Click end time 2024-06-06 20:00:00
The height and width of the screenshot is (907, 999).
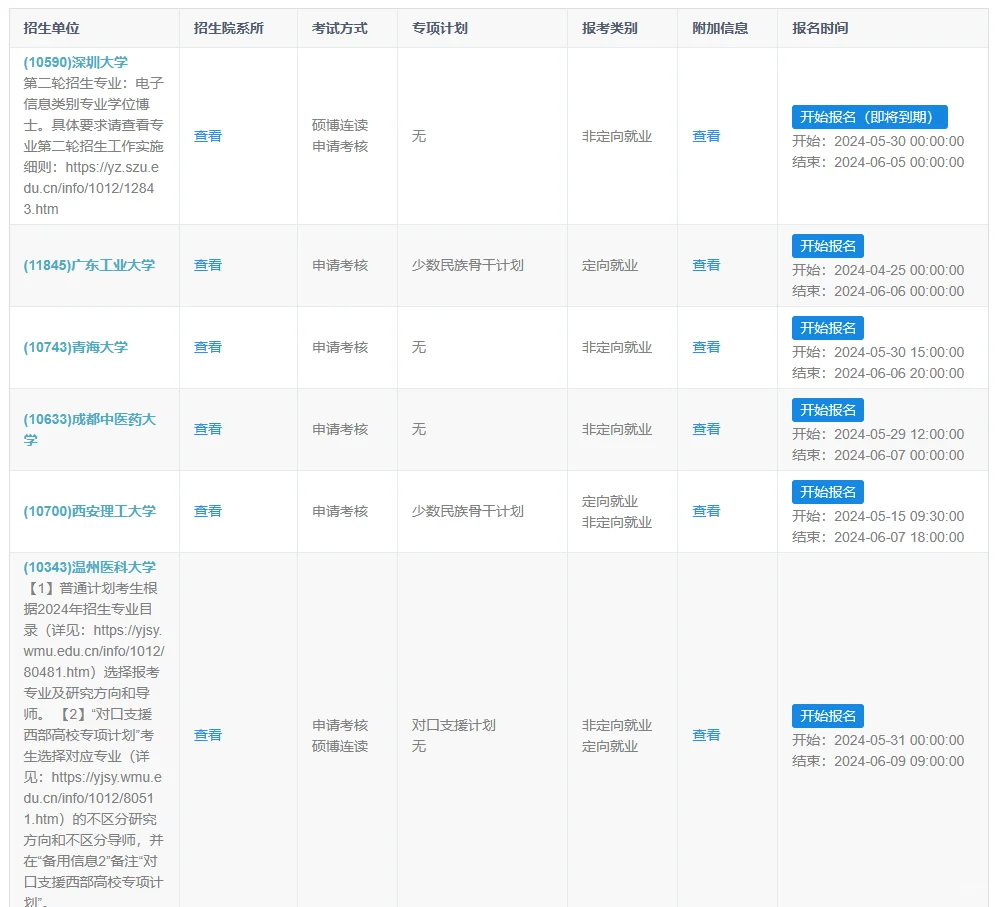[x=899, y=373]
